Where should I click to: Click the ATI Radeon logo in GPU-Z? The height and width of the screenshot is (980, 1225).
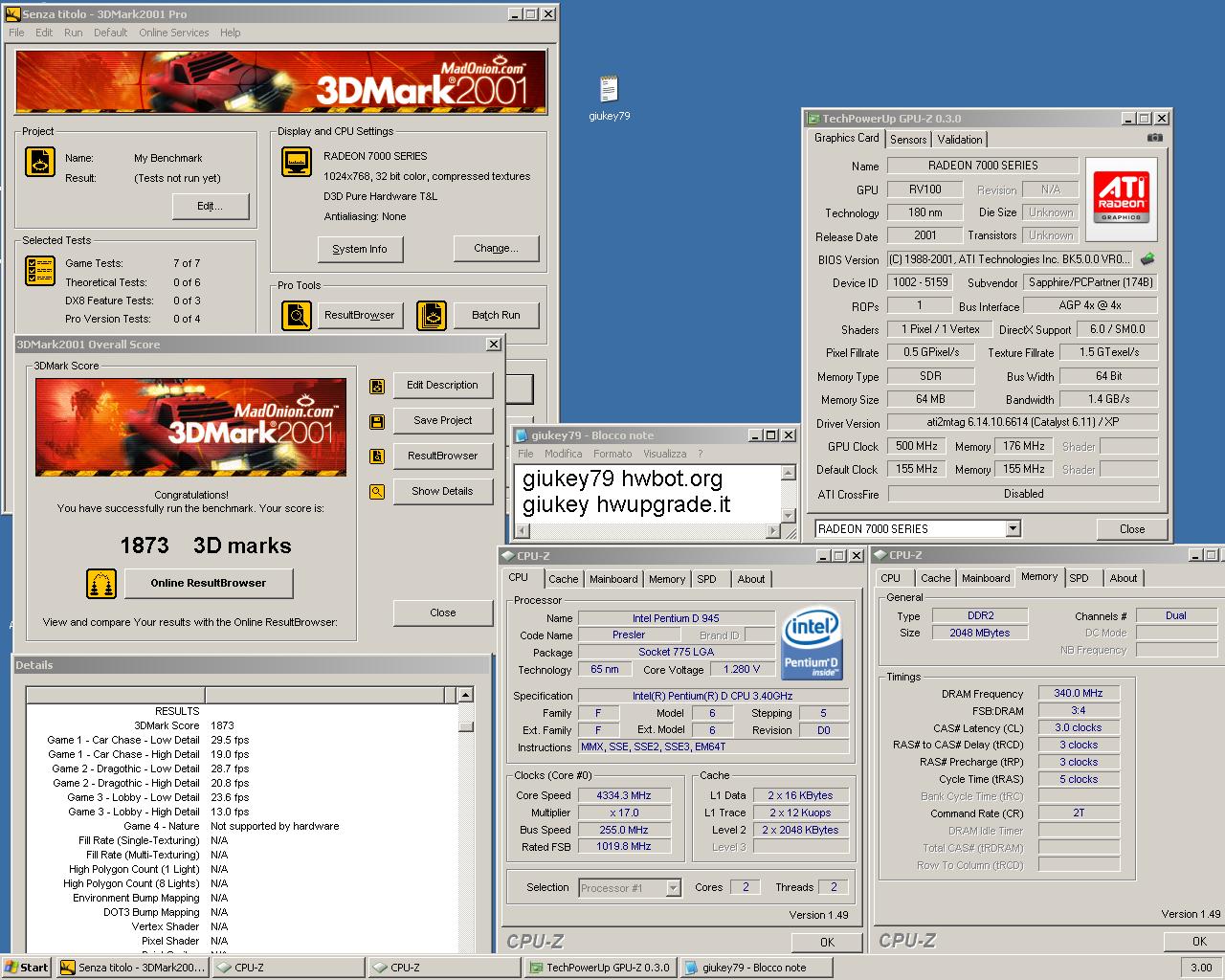1121,198
